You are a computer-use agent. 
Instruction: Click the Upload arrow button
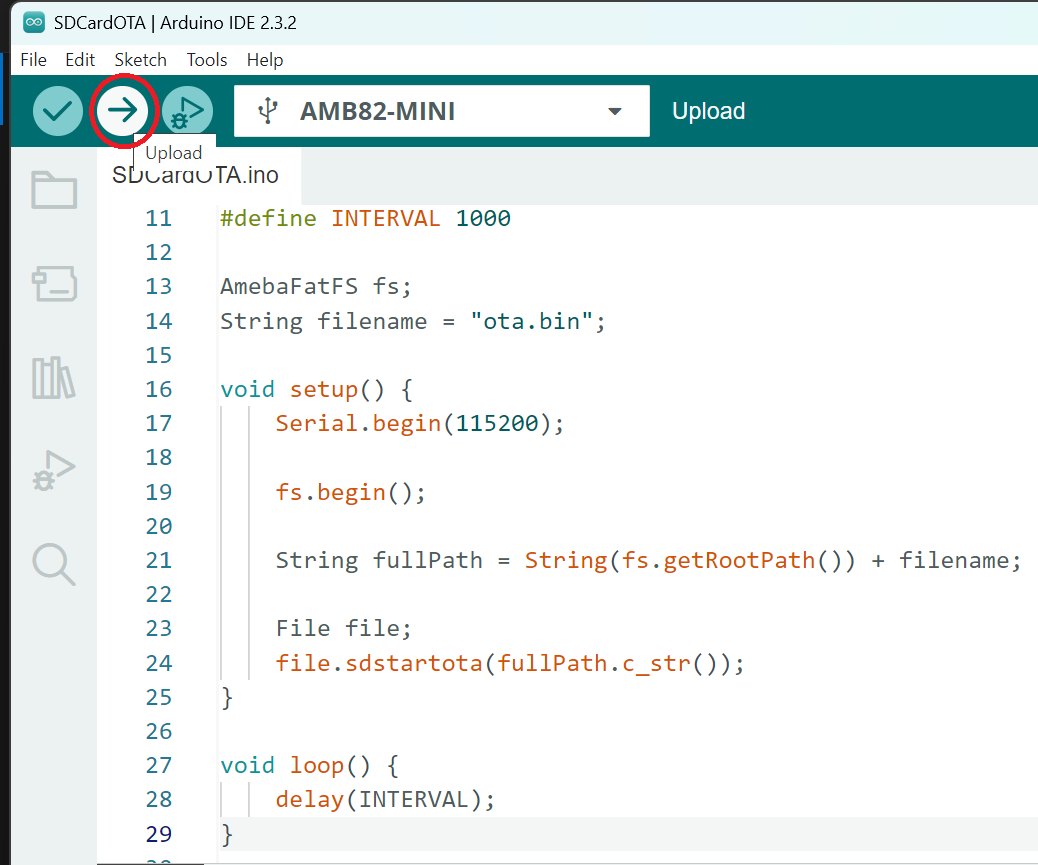[x=122, y=111]
